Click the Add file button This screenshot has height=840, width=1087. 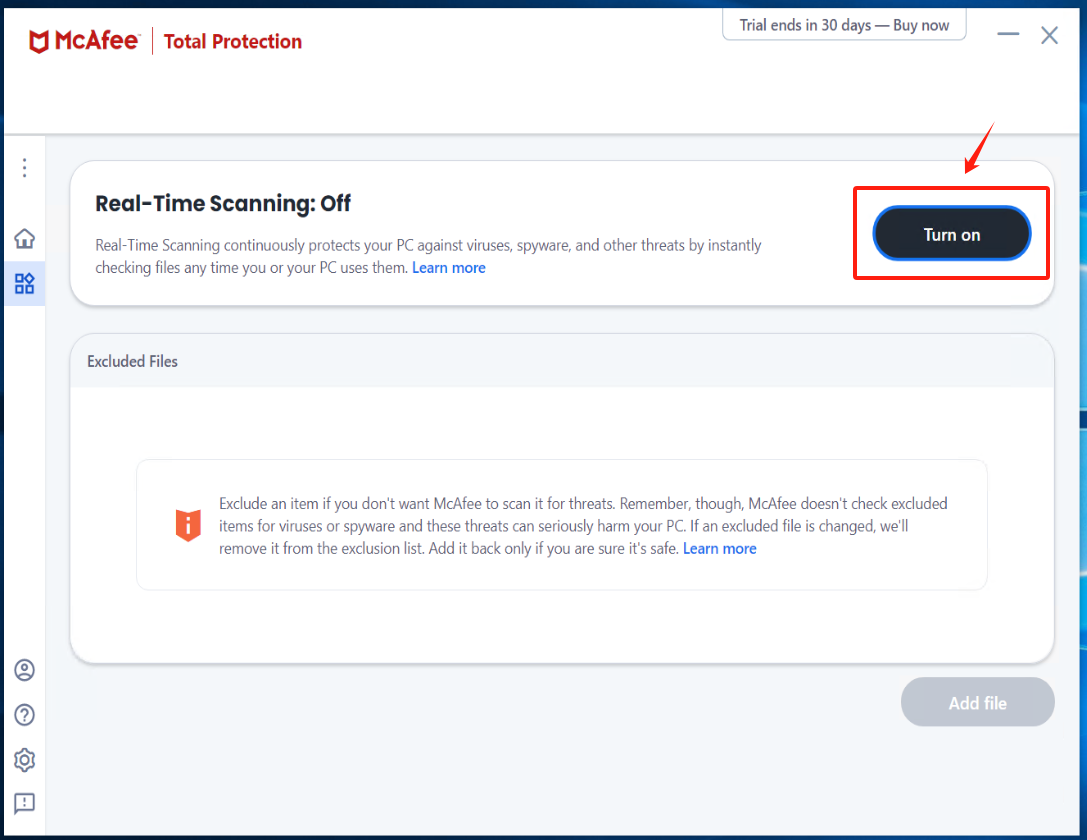pos(977,702)
